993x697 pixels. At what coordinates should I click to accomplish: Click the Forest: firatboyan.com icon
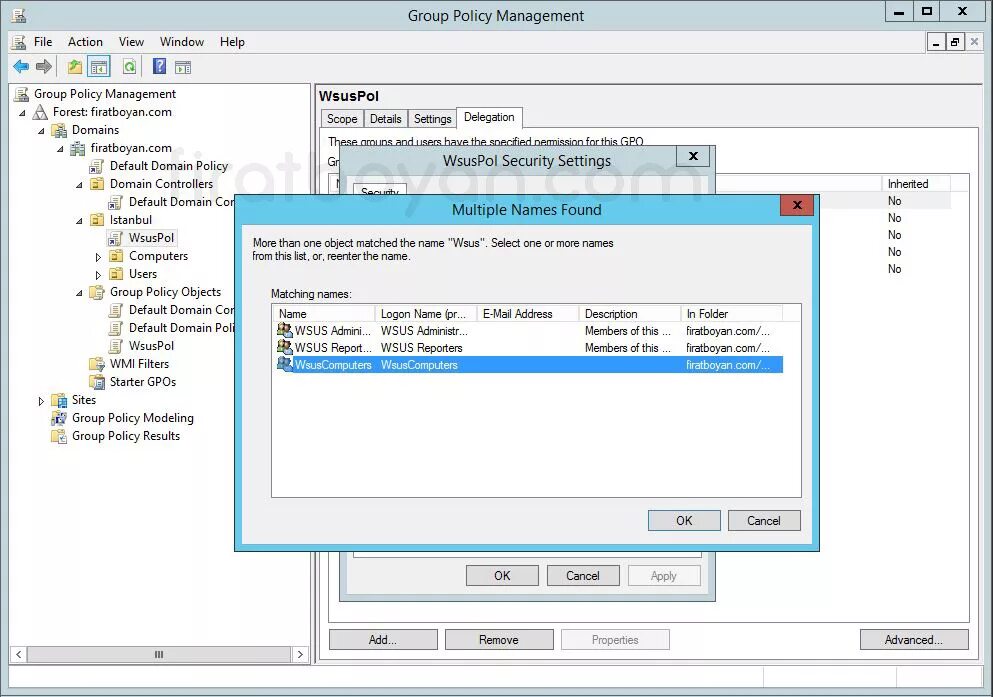pos(41,112)
